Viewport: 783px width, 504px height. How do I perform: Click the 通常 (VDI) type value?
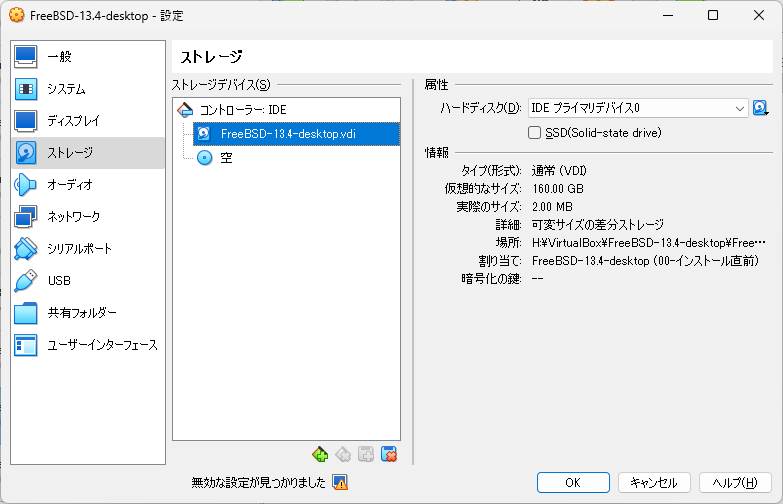pos(559,171)
